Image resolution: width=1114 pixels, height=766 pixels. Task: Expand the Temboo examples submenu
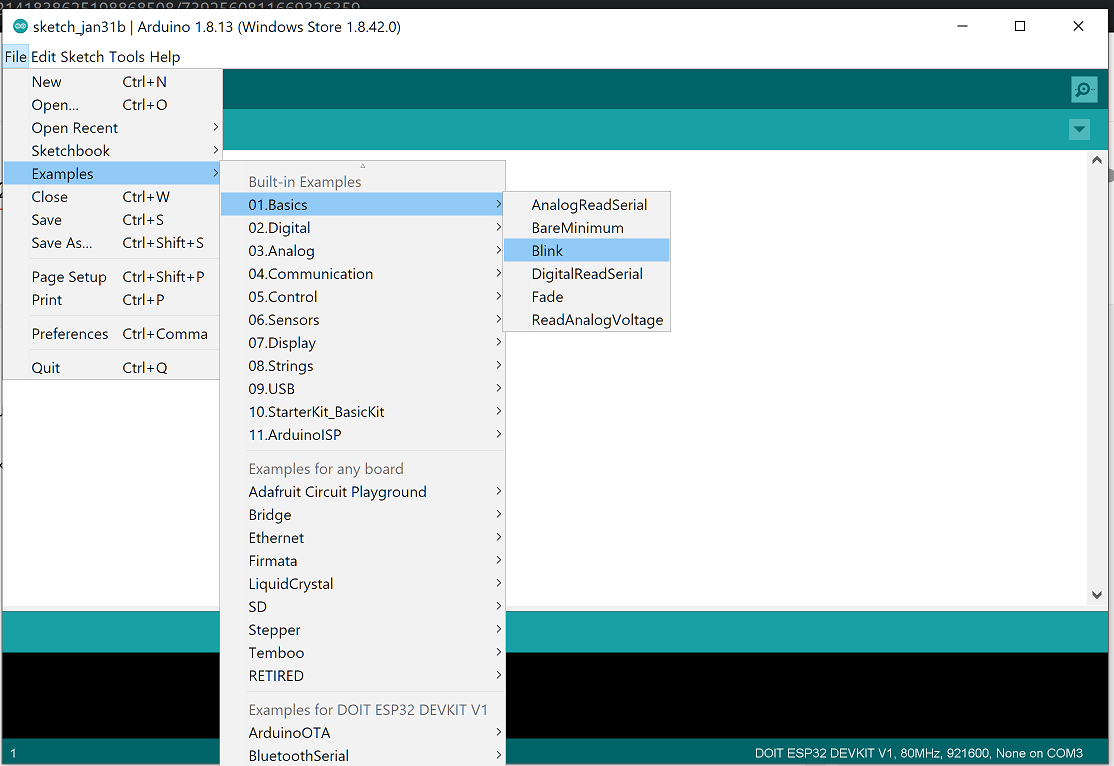pyautogui.click(x=362, y=653)
